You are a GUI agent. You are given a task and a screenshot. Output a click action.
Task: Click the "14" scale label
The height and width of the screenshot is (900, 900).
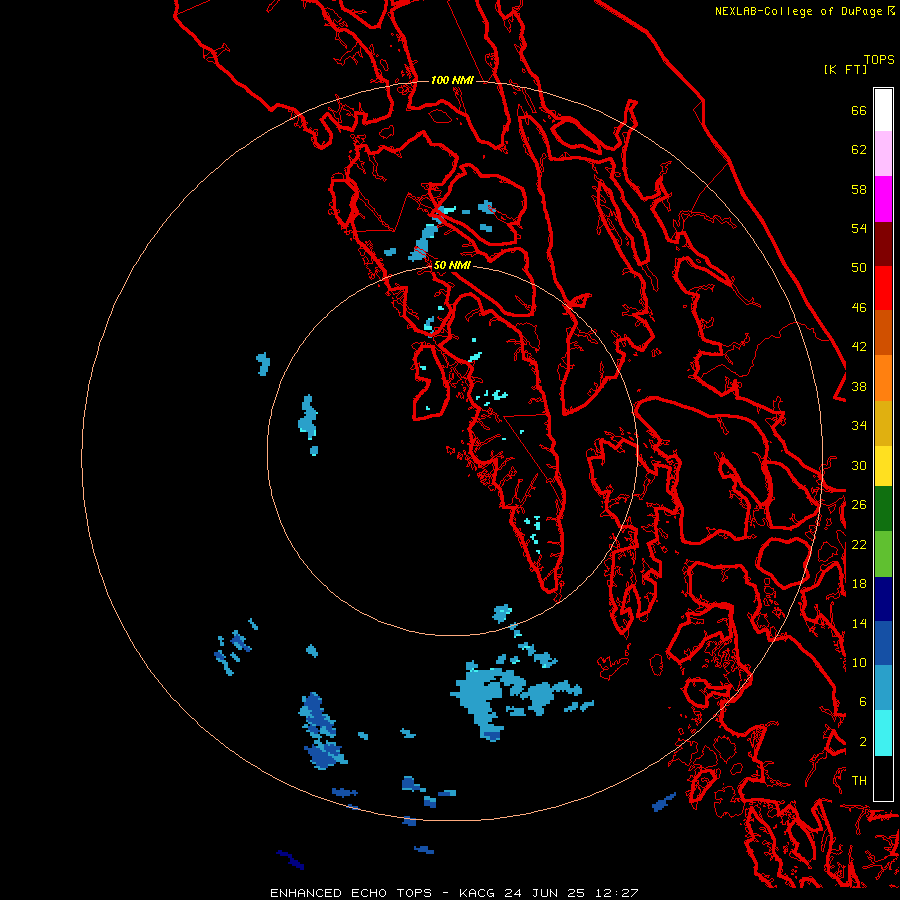pyautogui.click(x=859, y=623)
